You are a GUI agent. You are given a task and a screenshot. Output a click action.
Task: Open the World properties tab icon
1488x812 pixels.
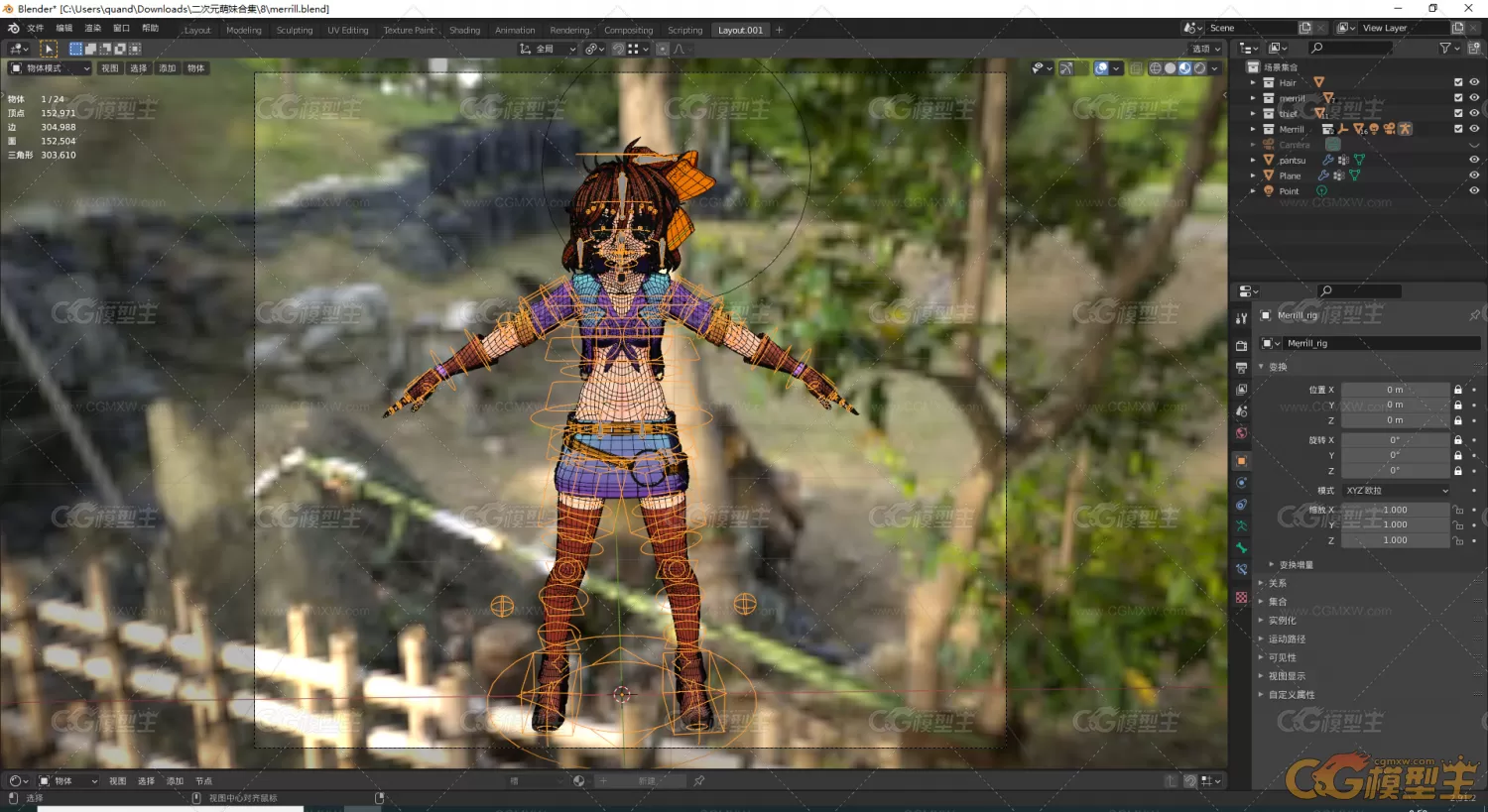click(x=1241, y=433)
